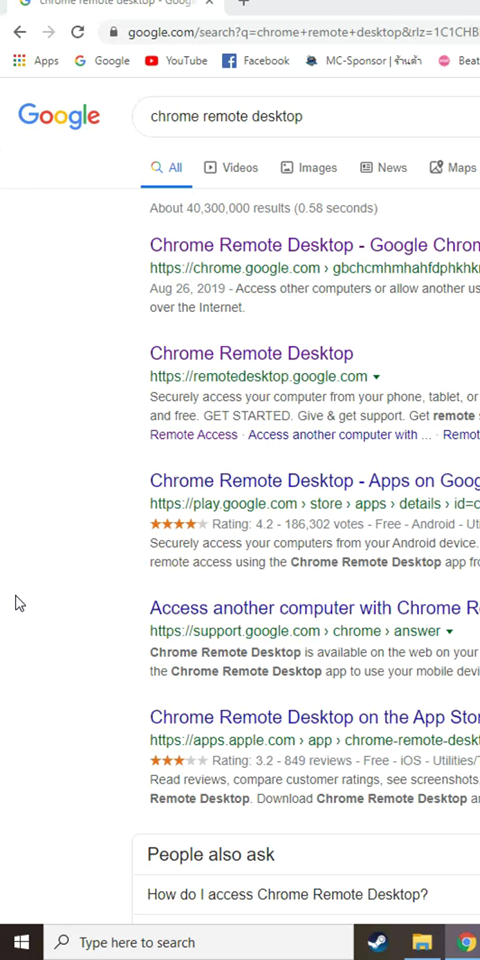Expand the support.google.com result dropdown arrow
This screenshot has height=960, width=480.
click(450, 631)
